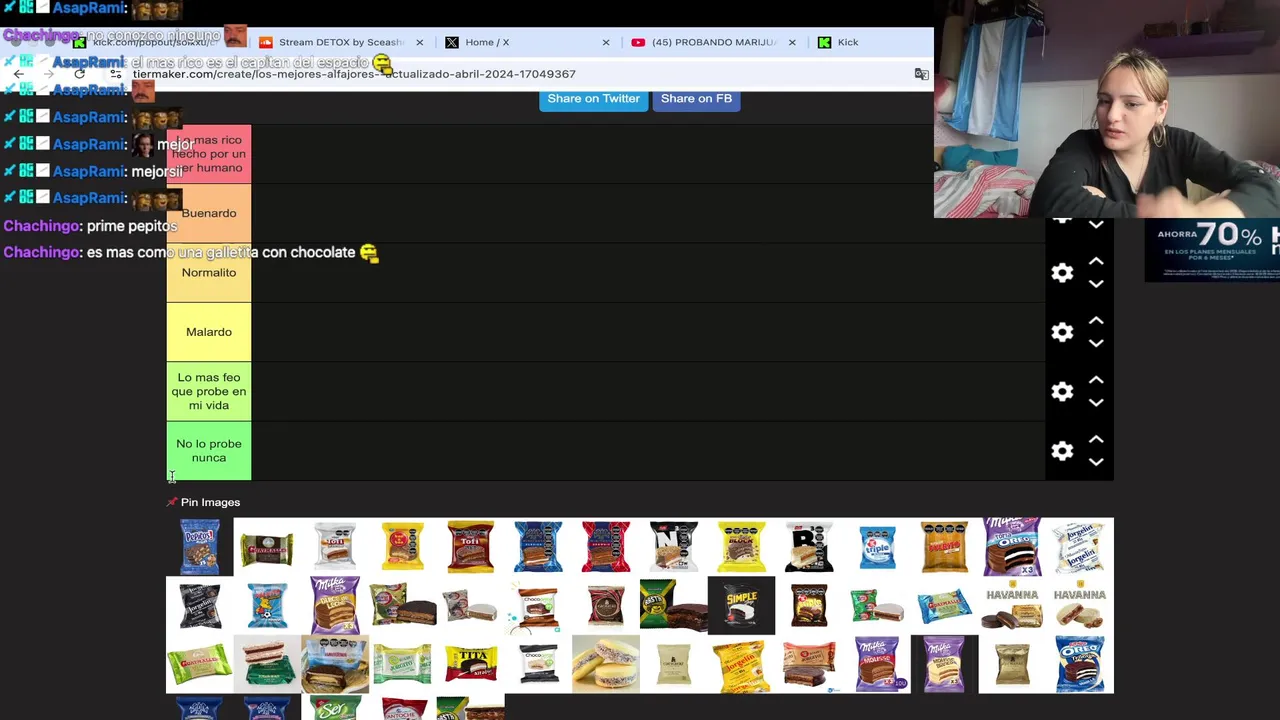The image size is (1280, 720).
Task: Move Lo mas feo tier down
Action: (x=1096, y=403)
